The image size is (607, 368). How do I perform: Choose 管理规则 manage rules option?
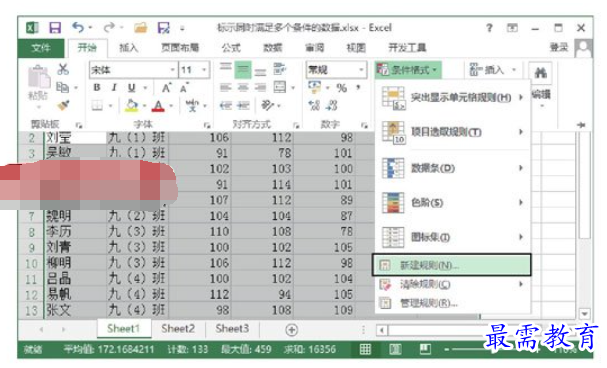click(x=452, y=303)
